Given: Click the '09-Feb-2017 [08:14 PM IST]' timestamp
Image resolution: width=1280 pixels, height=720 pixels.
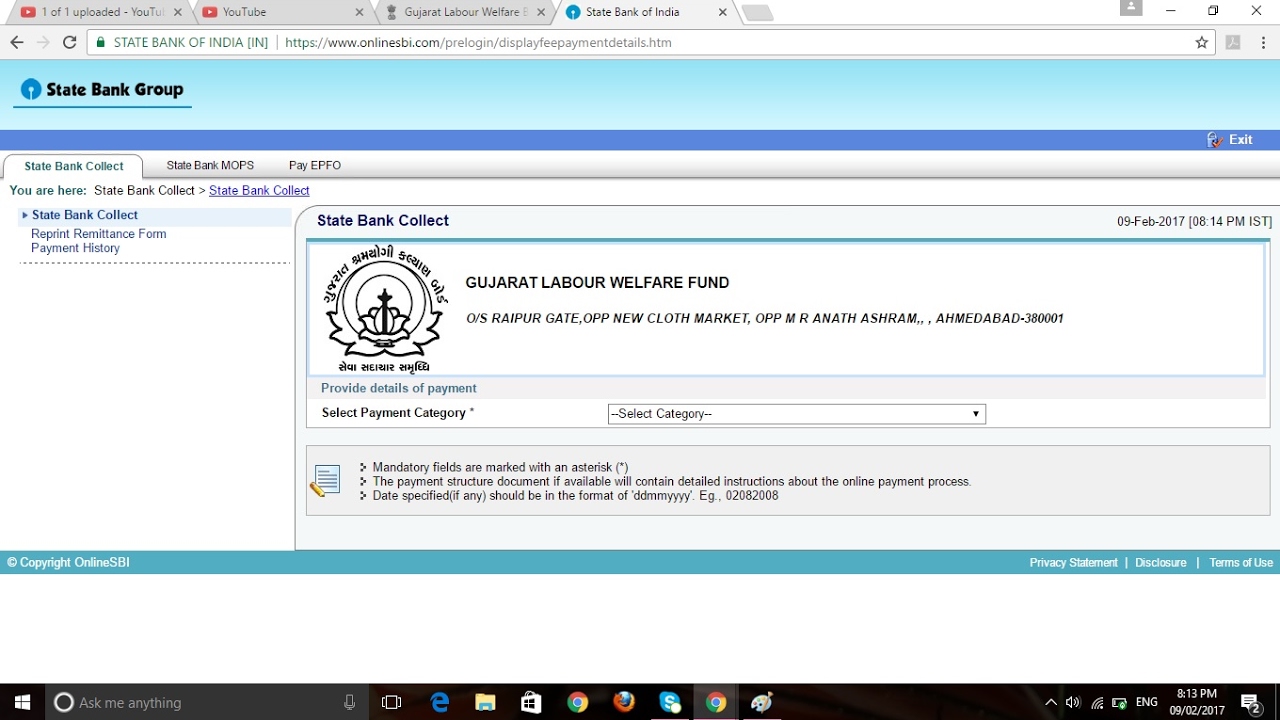Looking at the screenshot, I should click(x=1194, y=222).
